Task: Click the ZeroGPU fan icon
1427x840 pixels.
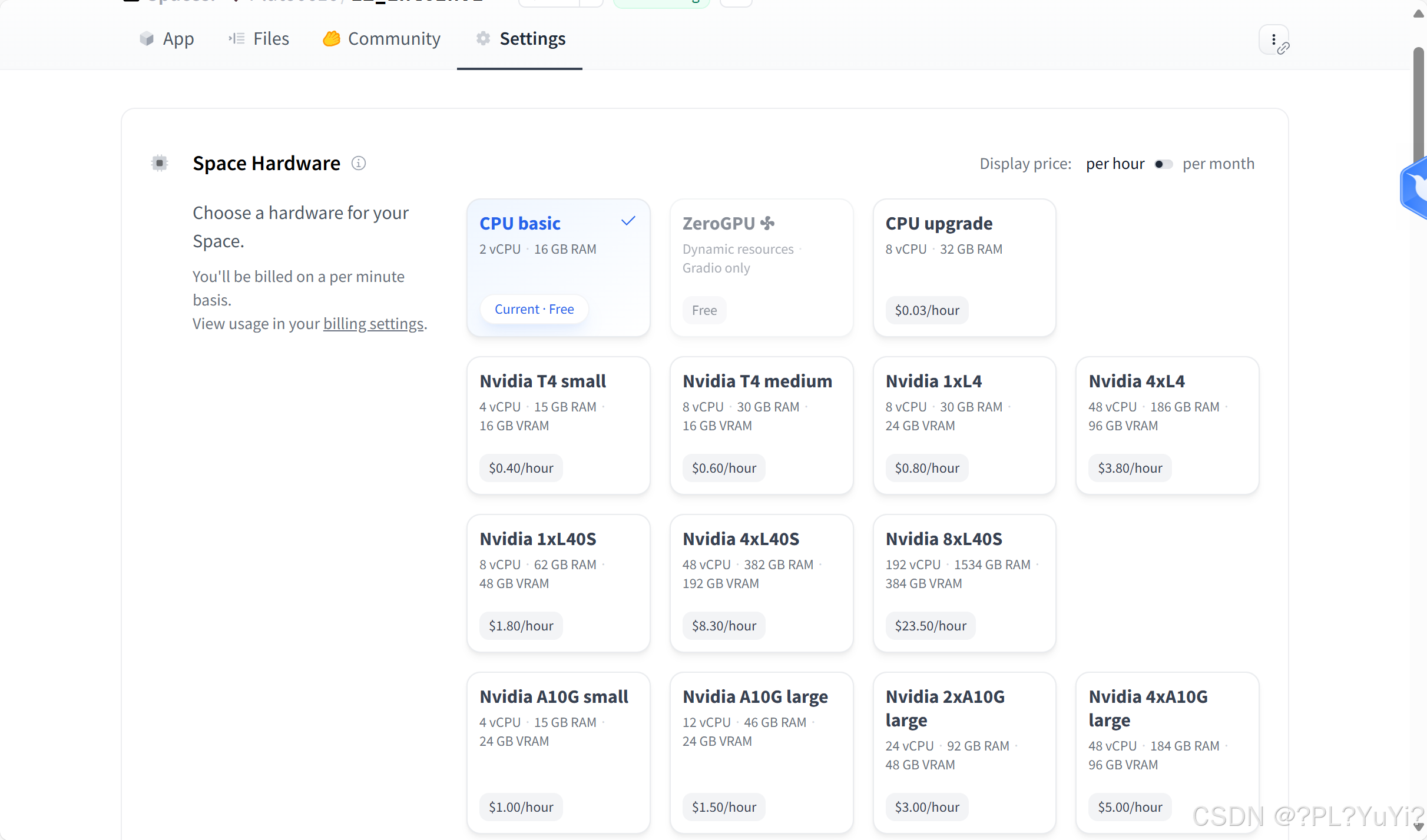Action: [767, 223]
